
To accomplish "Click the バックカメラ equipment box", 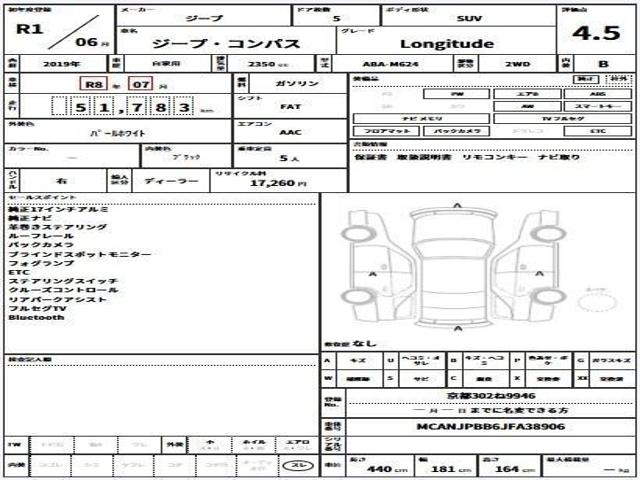I will (457, 131).
